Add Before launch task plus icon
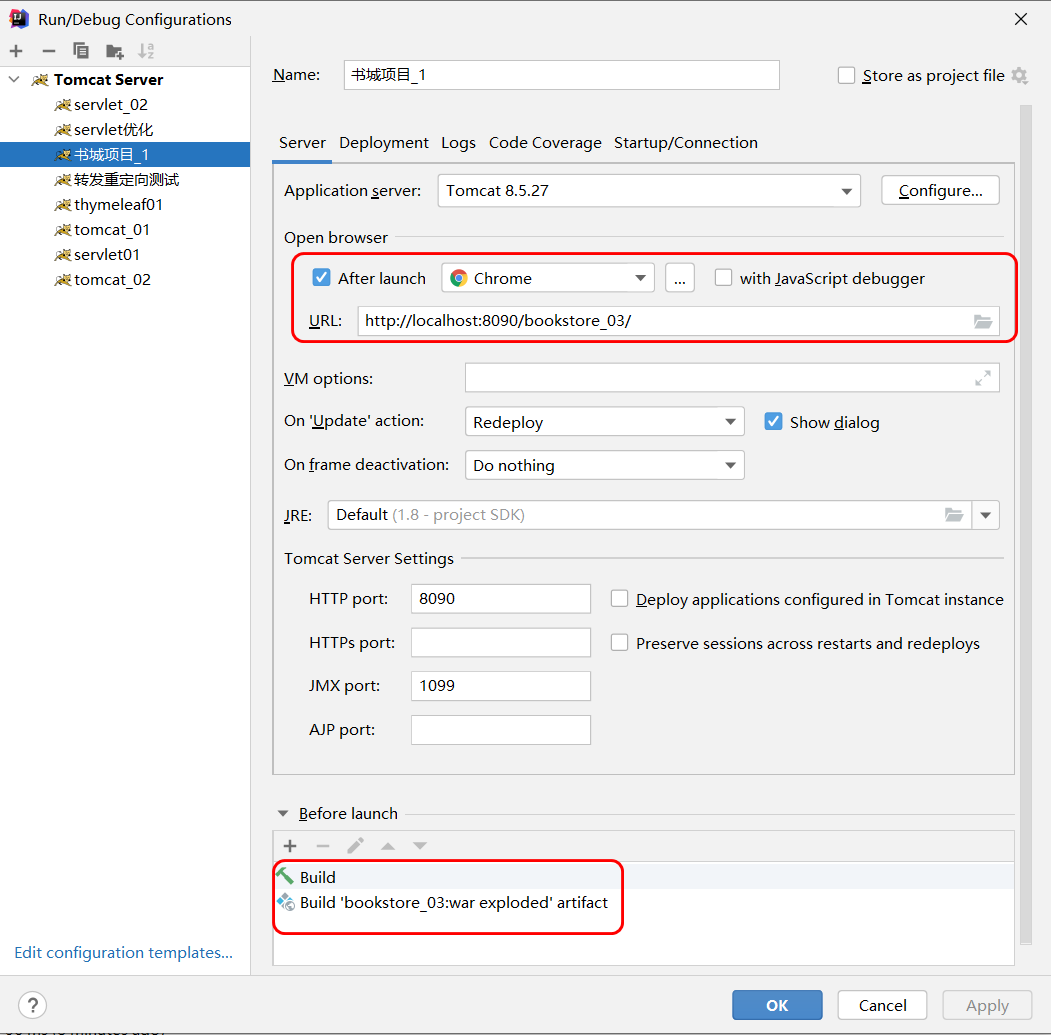Image resolution: width=1051 pixels, height=1035 pixels. coord(290,846)
